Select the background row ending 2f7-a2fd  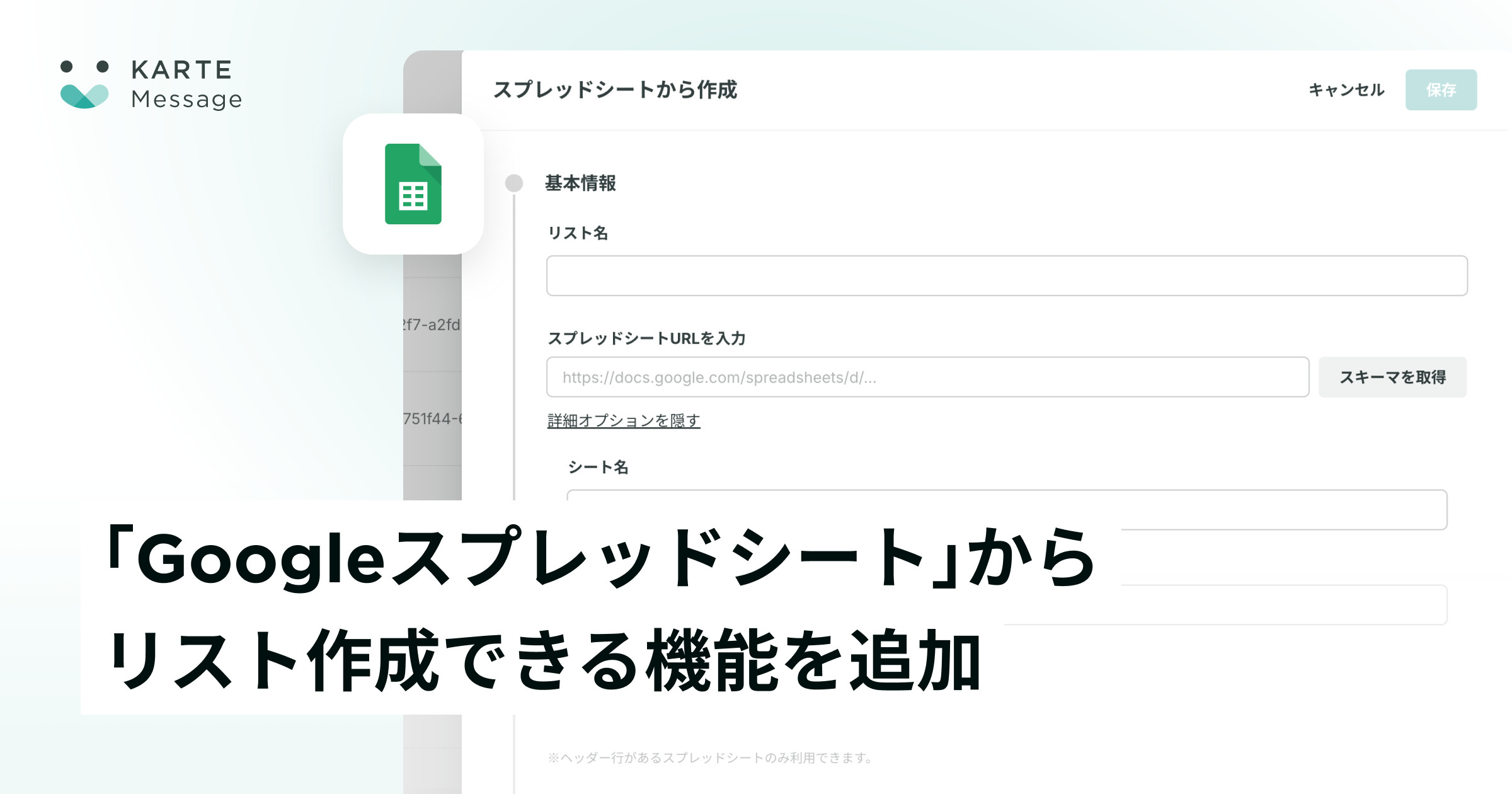[x=432, y=325]
